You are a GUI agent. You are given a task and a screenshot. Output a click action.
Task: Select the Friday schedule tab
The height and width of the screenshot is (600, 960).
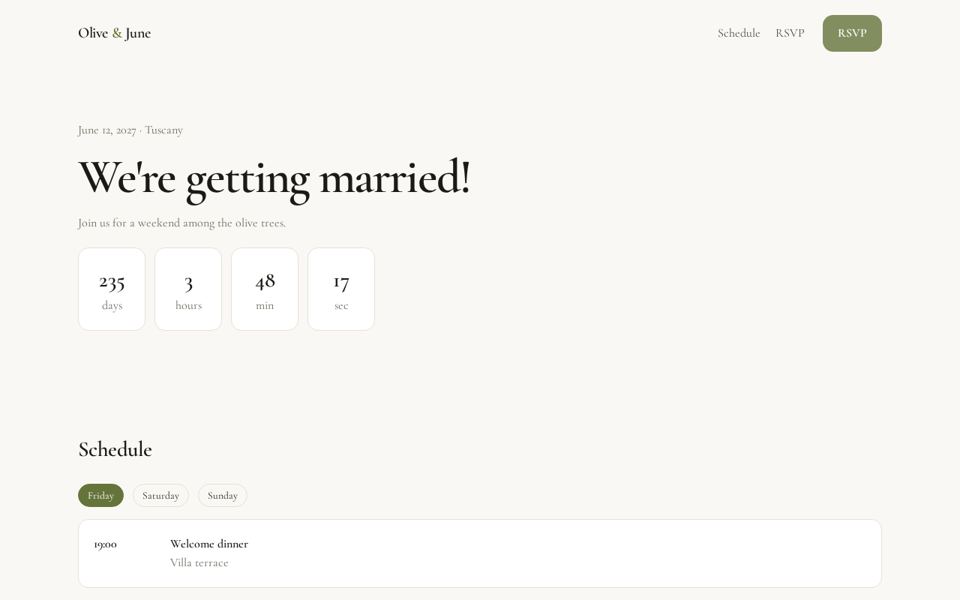(x=101, y=495)
